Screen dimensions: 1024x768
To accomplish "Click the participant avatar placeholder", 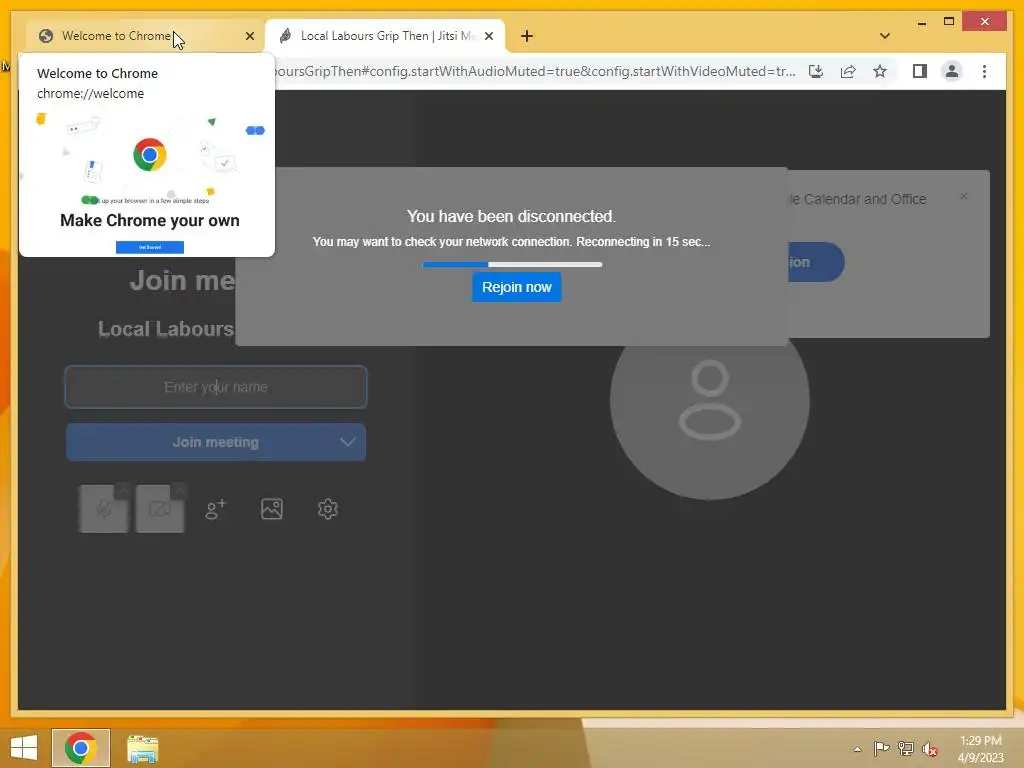I will click(x=710, y=400).
